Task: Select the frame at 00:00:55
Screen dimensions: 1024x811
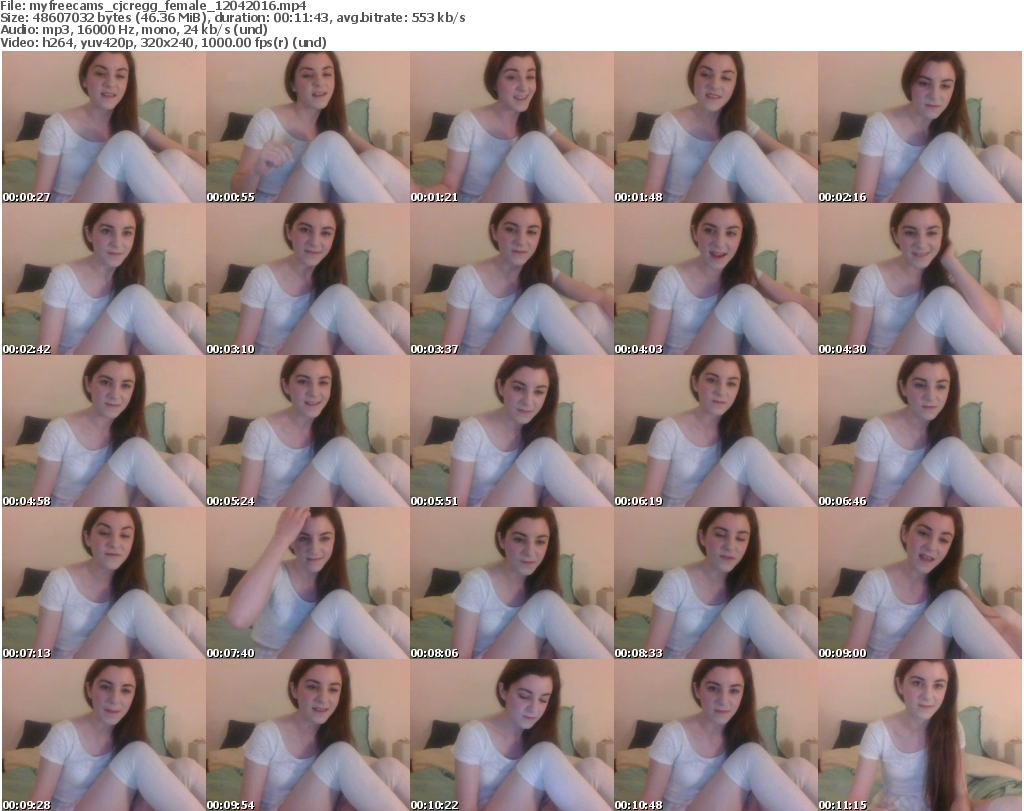Action: pyautogui.click(x=308, y=127)
